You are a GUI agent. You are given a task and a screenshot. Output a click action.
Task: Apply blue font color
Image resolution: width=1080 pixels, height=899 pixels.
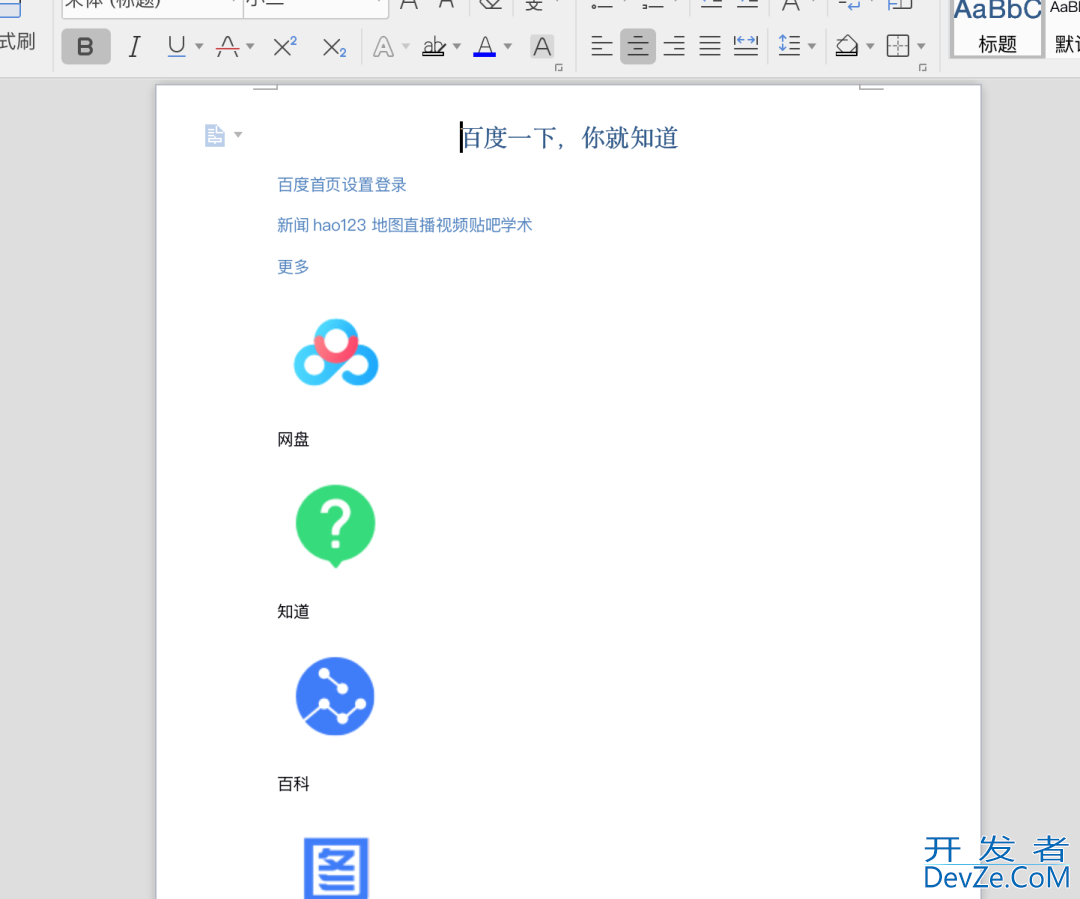485,46
